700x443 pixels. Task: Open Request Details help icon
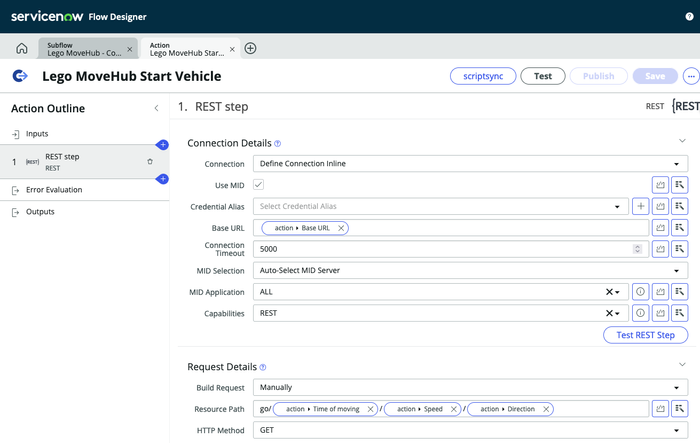tap(263, 367)
